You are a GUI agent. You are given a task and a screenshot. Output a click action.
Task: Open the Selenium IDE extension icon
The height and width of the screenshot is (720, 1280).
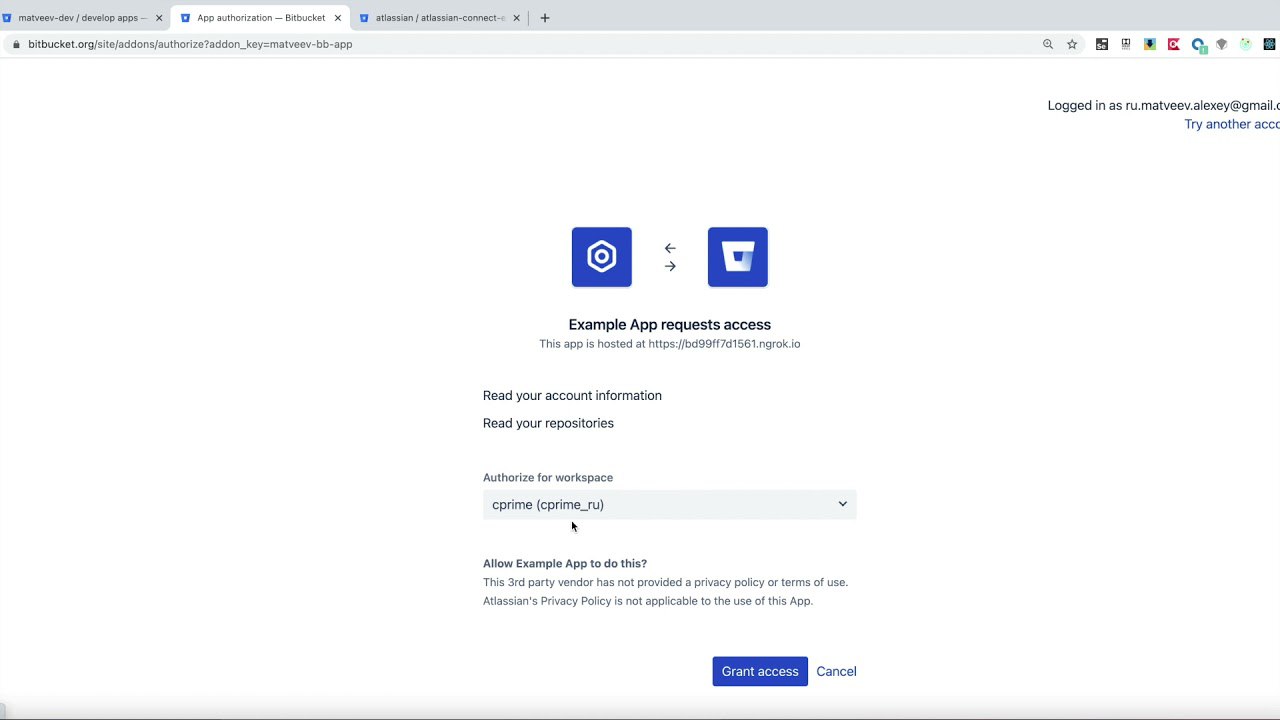(1102, 44)
